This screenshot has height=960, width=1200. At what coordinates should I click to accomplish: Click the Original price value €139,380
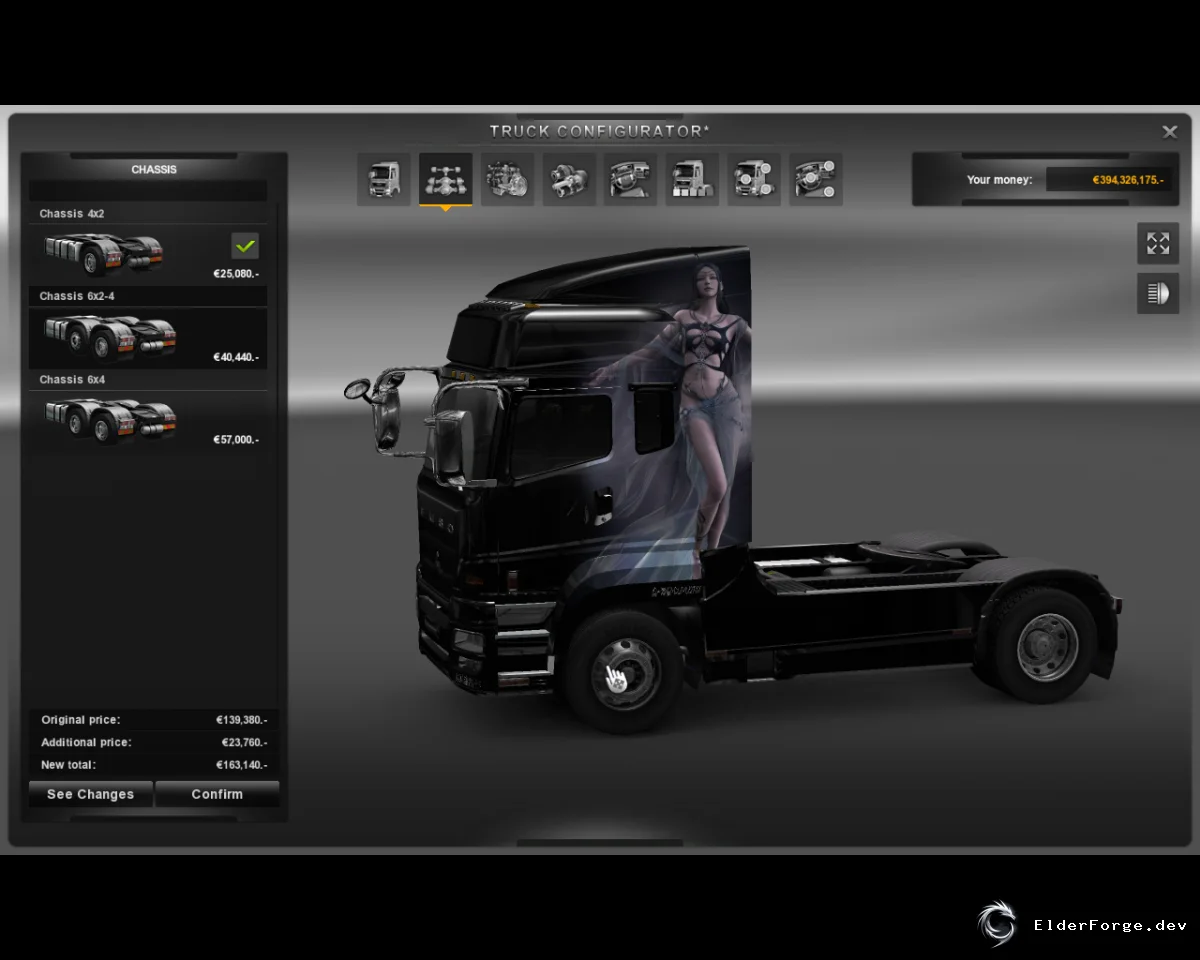242,720
